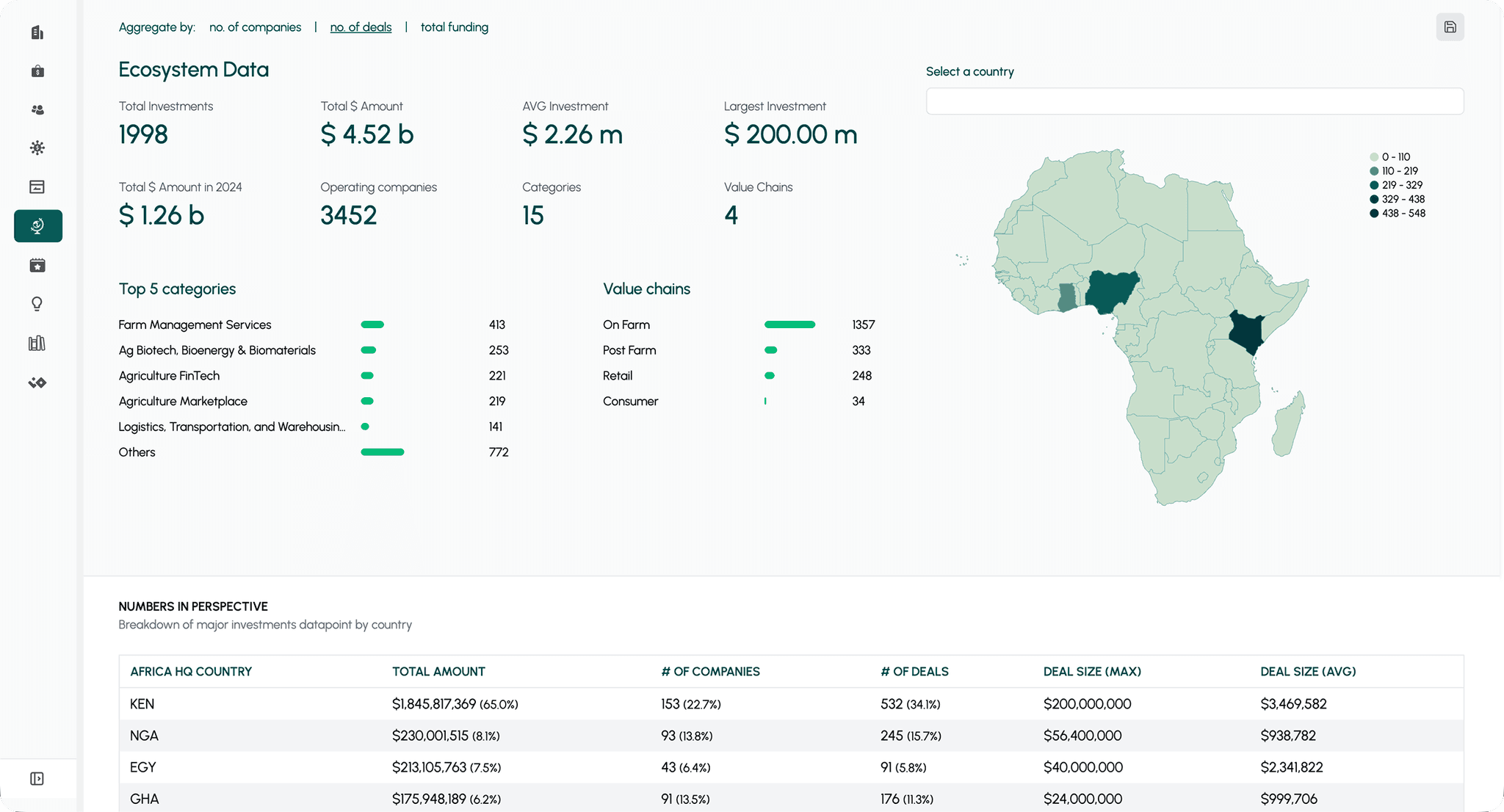Open the investors people icon in the sidebar
The height and width of the screenshot is (812, 1504).
(37, 109)
